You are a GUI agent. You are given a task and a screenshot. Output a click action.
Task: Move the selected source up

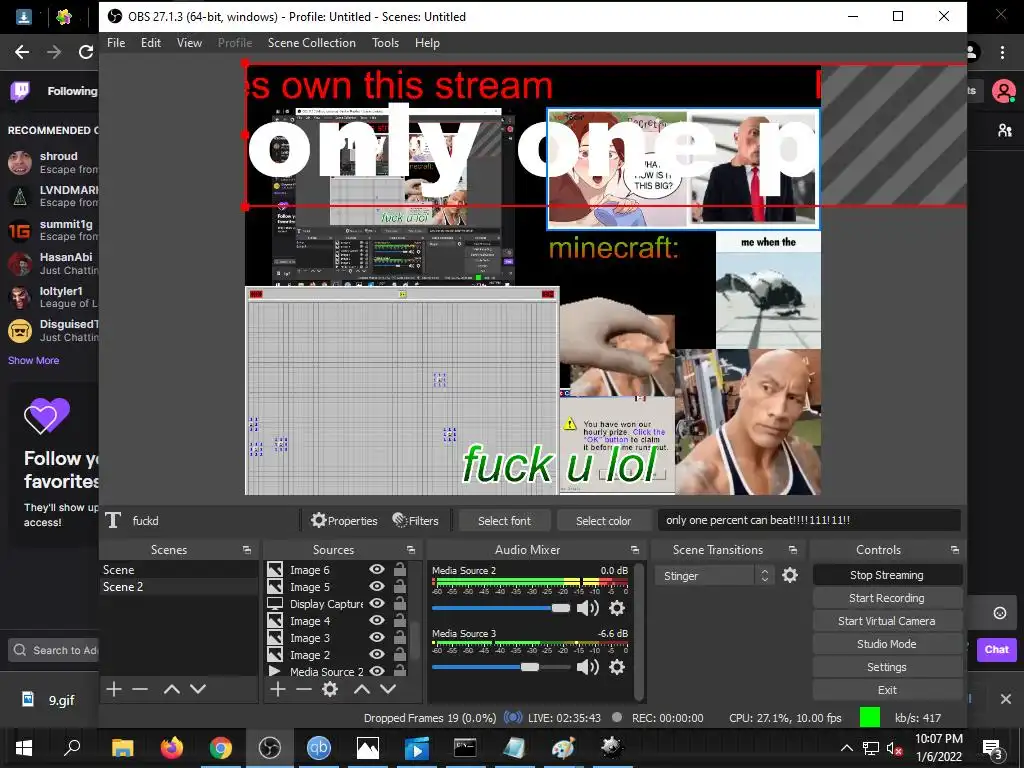pyautogui.click(x=362, y=689)
